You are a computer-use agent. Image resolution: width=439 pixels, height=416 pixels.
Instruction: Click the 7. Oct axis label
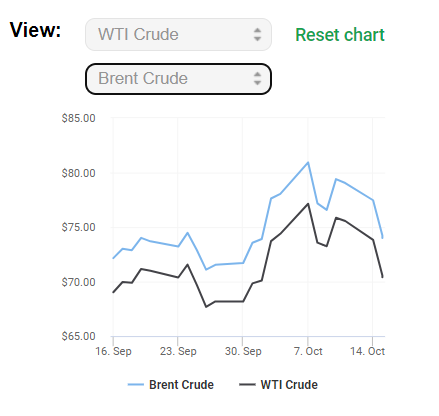[308, 351]
